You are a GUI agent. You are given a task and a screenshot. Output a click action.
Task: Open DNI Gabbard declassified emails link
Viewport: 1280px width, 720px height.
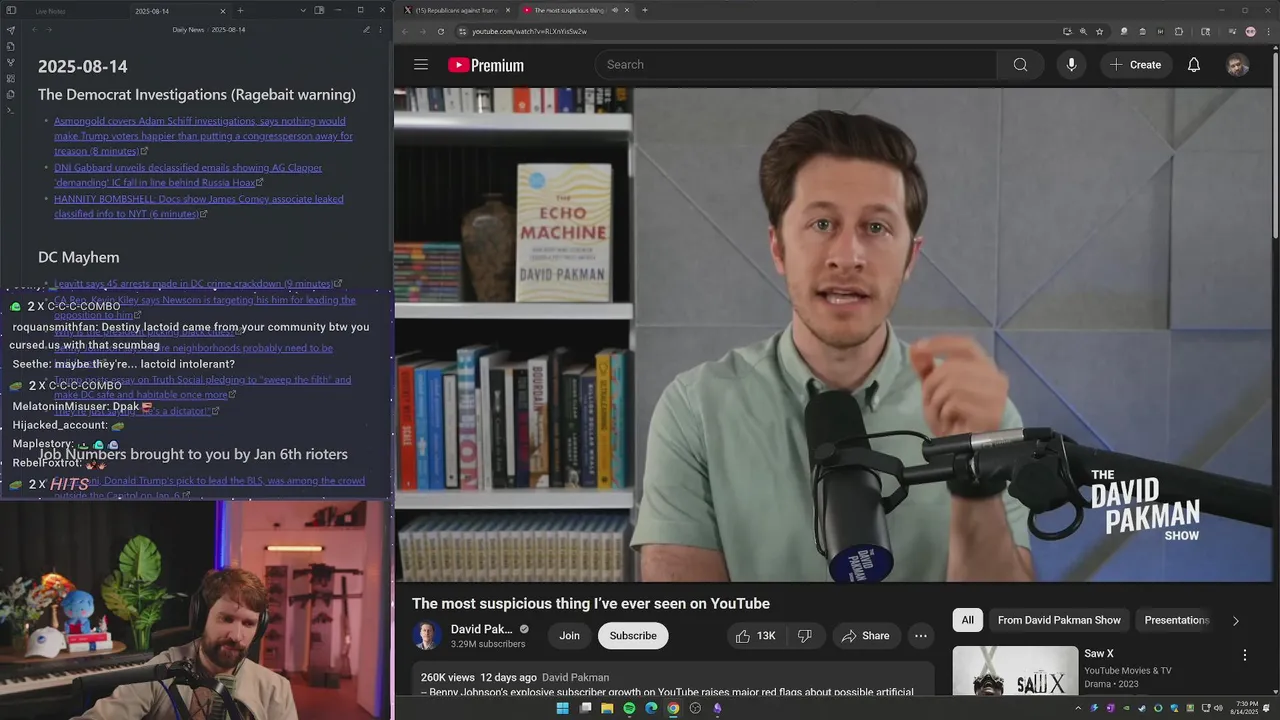pyautogui.click(x=188, y=175)
